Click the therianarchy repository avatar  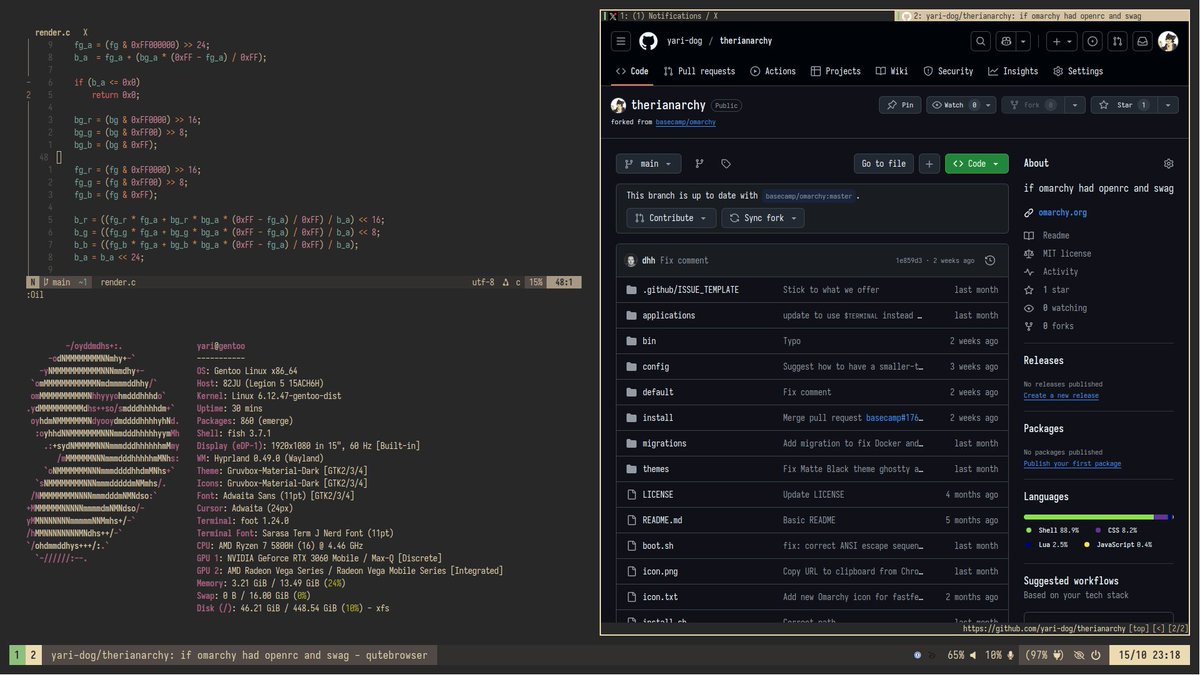(618, 105)
